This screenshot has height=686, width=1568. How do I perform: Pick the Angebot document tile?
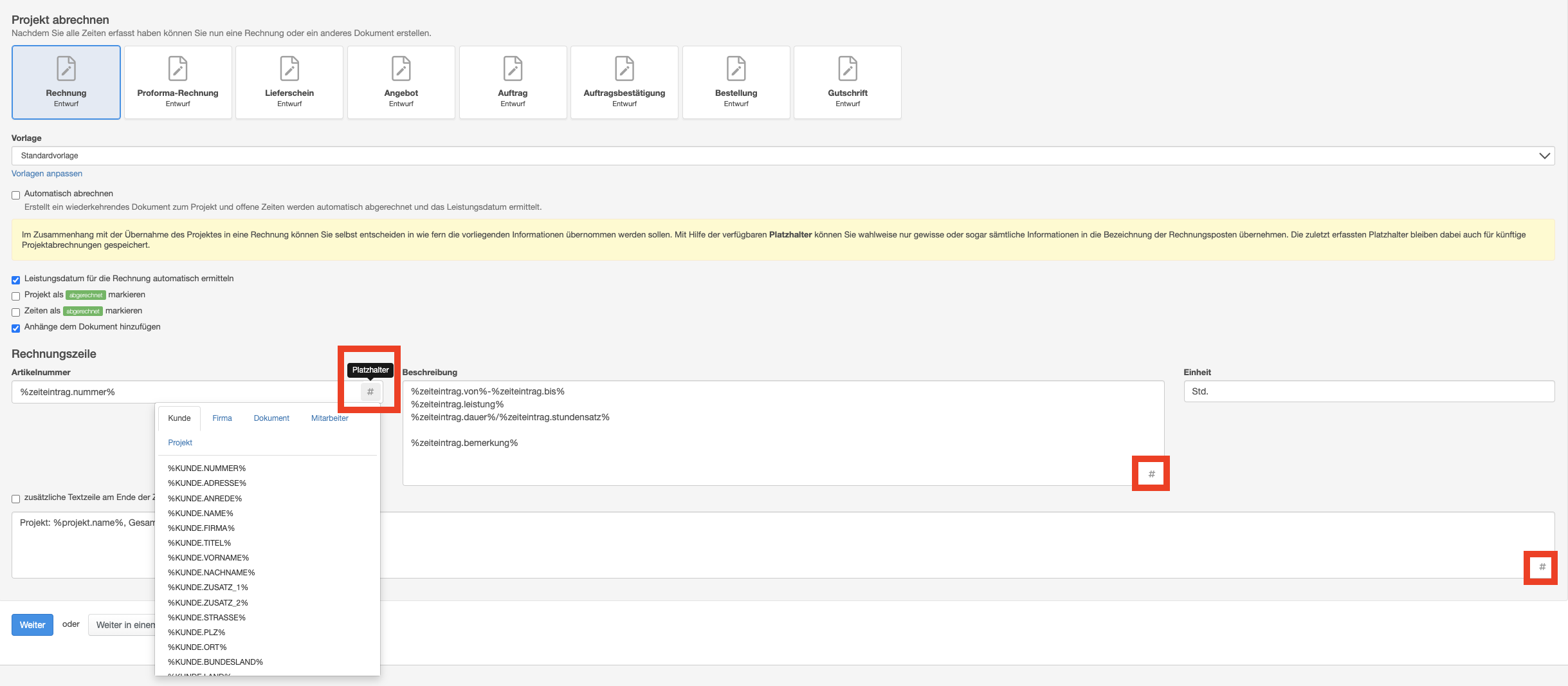coord(401,82)
